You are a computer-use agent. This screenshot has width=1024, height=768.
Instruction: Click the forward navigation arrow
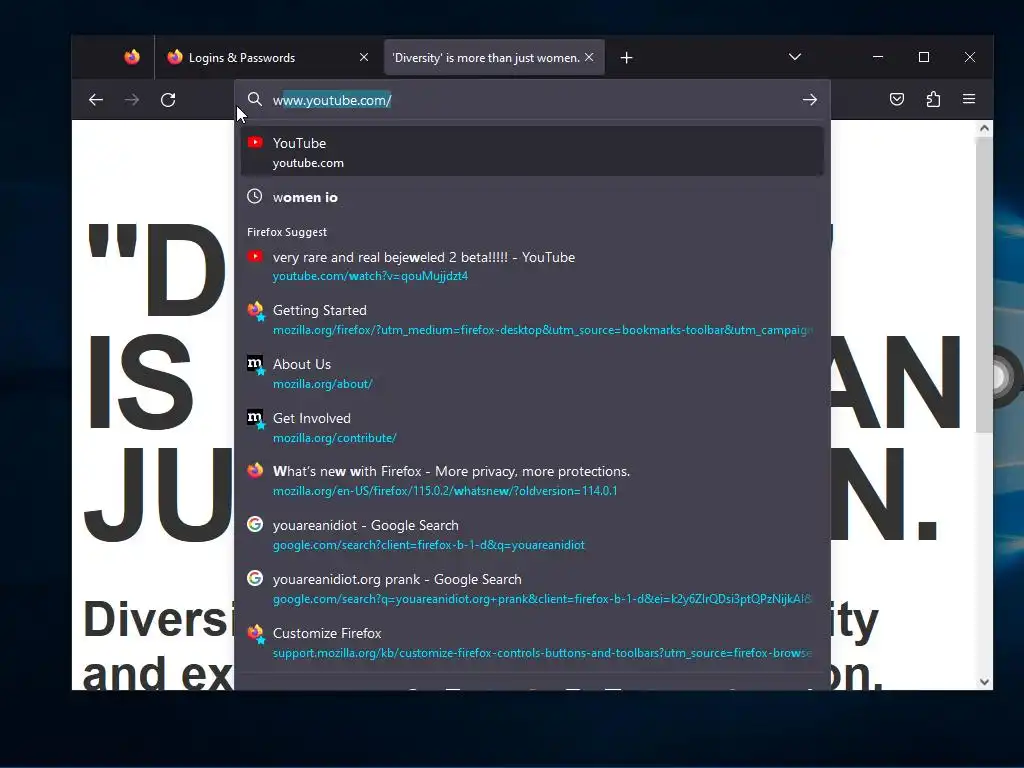pos(132,100)
